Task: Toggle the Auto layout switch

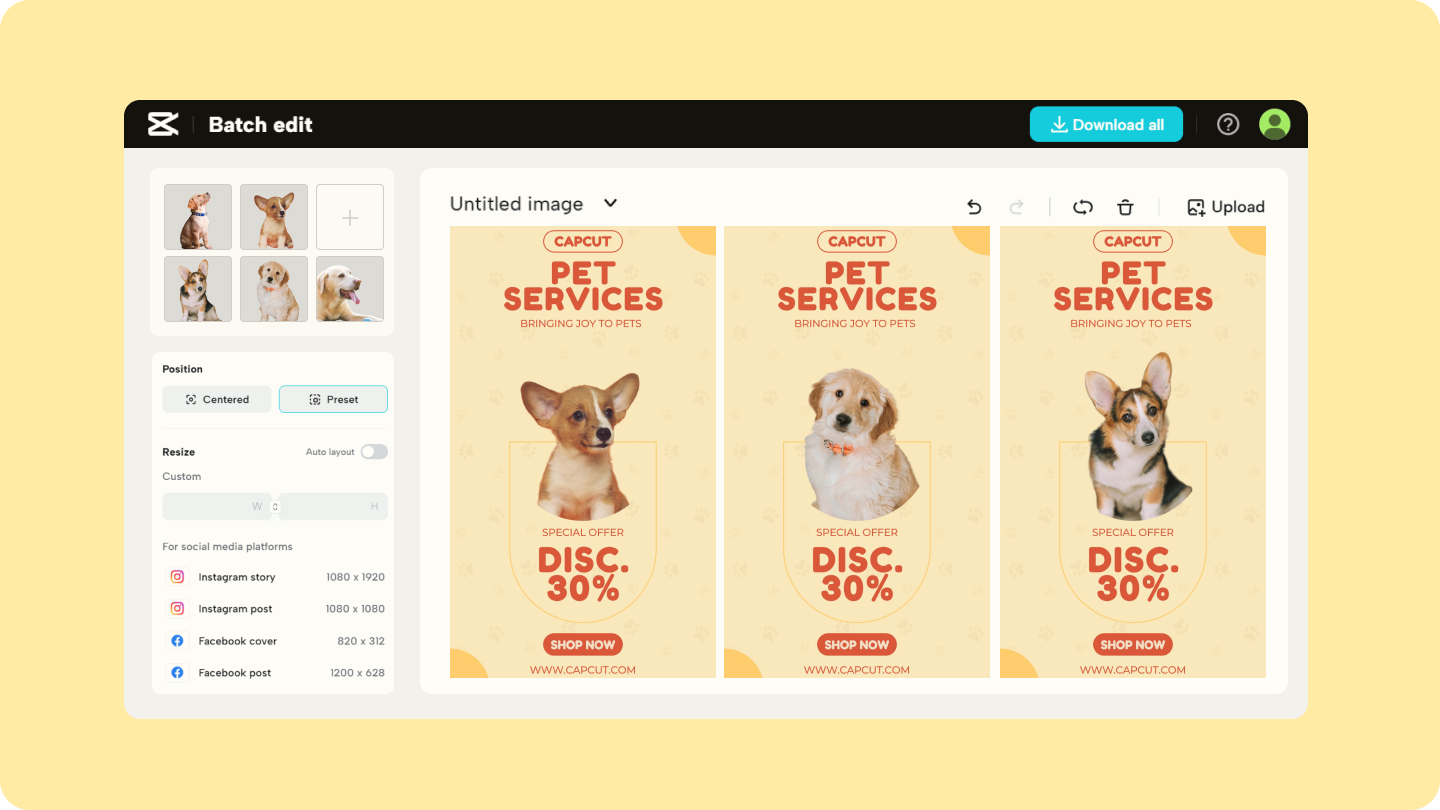Action: [x=374, y=452]
